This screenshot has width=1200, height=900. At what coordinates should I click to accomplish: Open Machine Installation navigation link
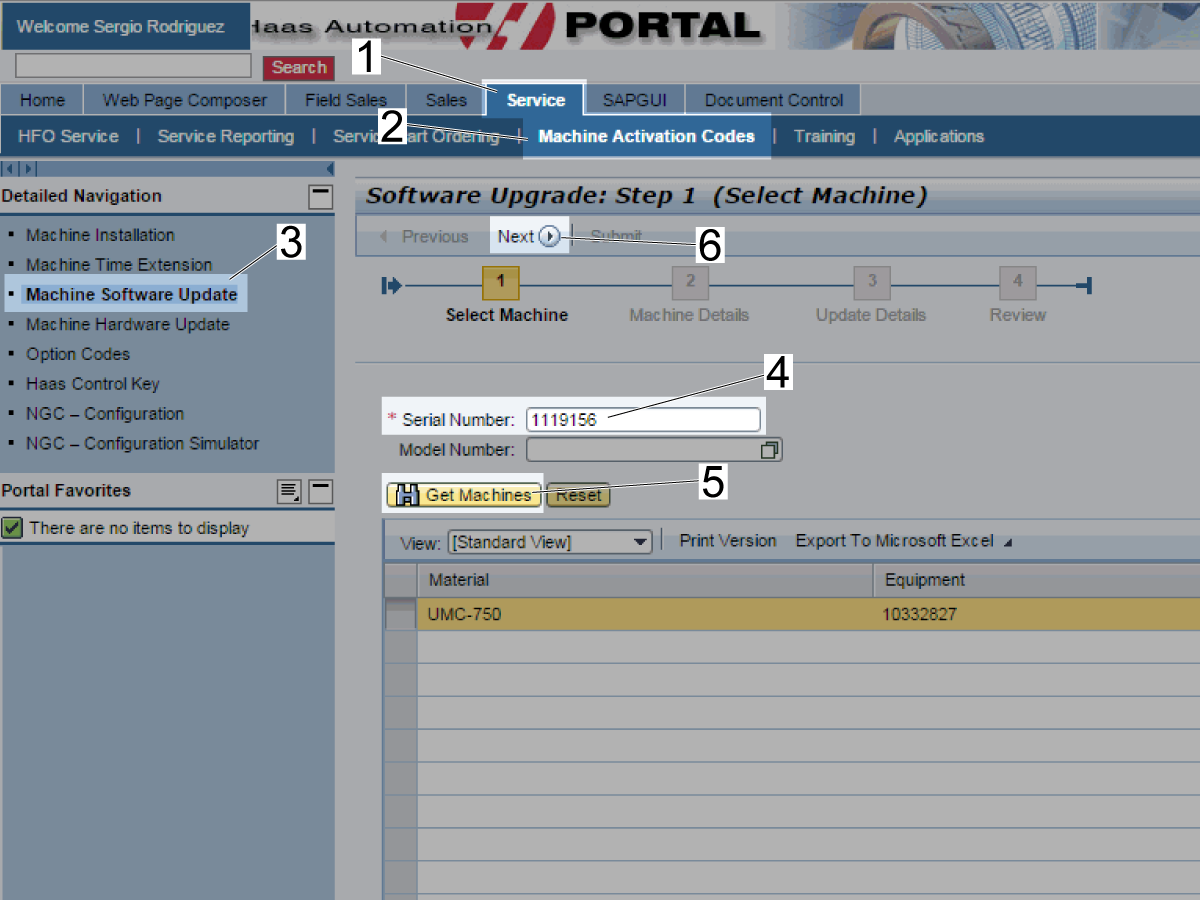click(100, 235)
